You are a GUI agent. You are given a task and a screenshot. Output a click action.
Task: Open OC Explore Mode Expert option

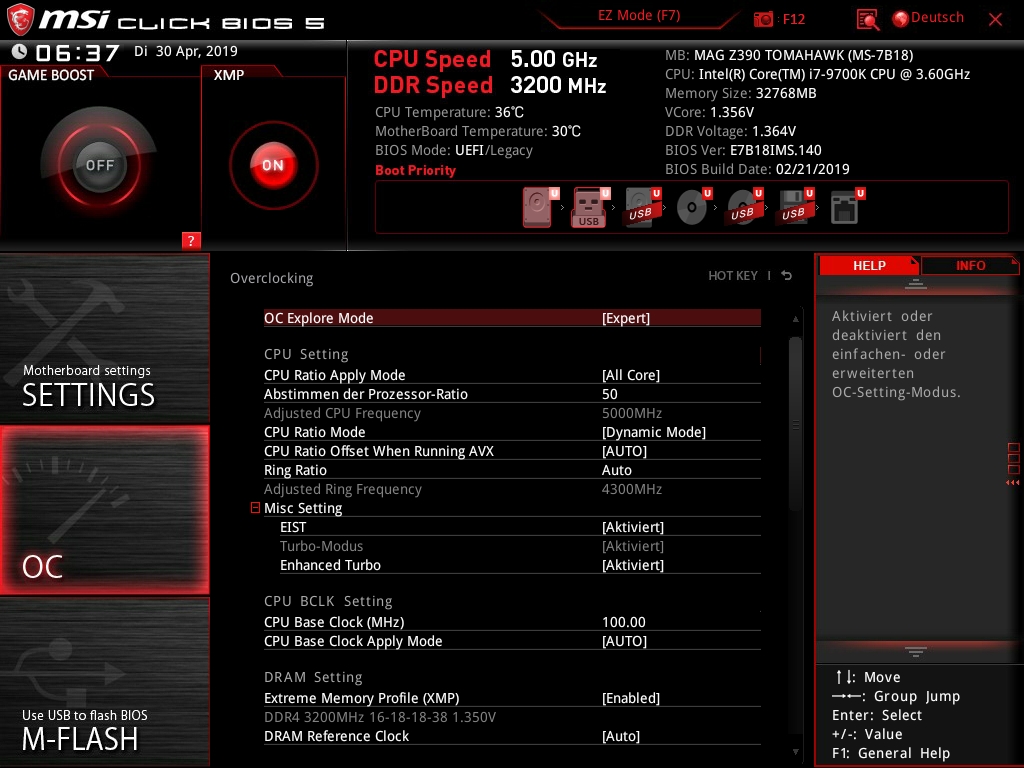(x=512, y=318)
